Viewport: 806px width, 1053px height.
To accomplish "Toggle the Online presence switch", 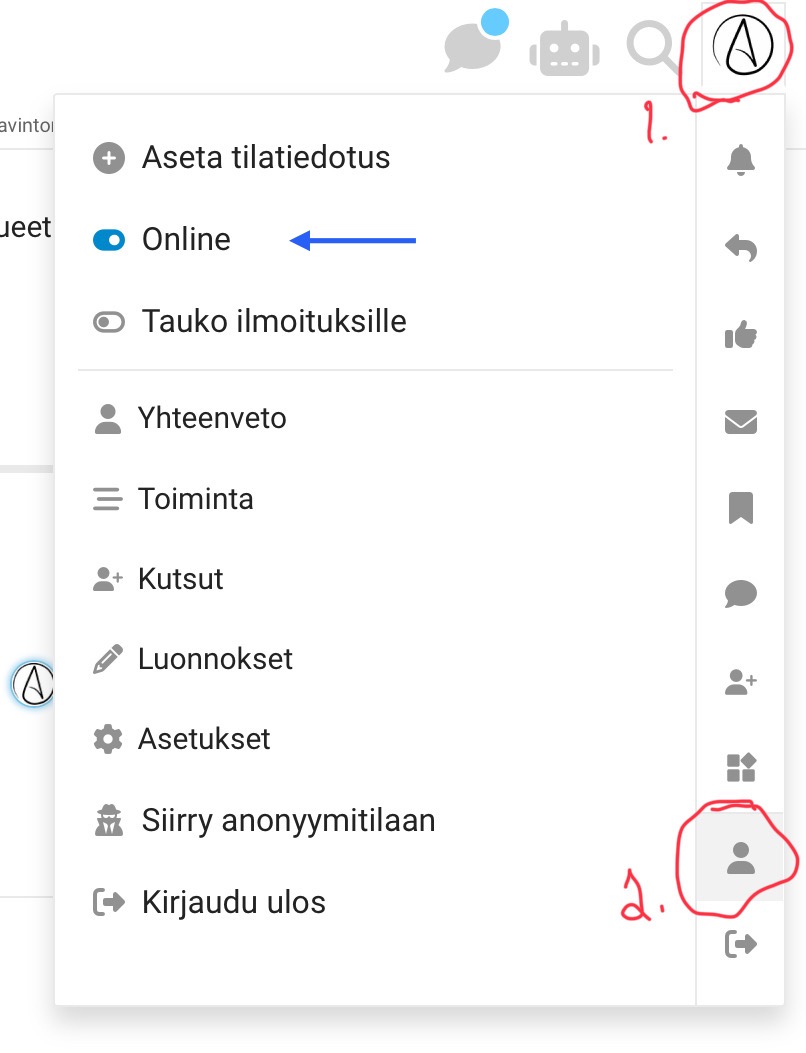I will 109,240.
